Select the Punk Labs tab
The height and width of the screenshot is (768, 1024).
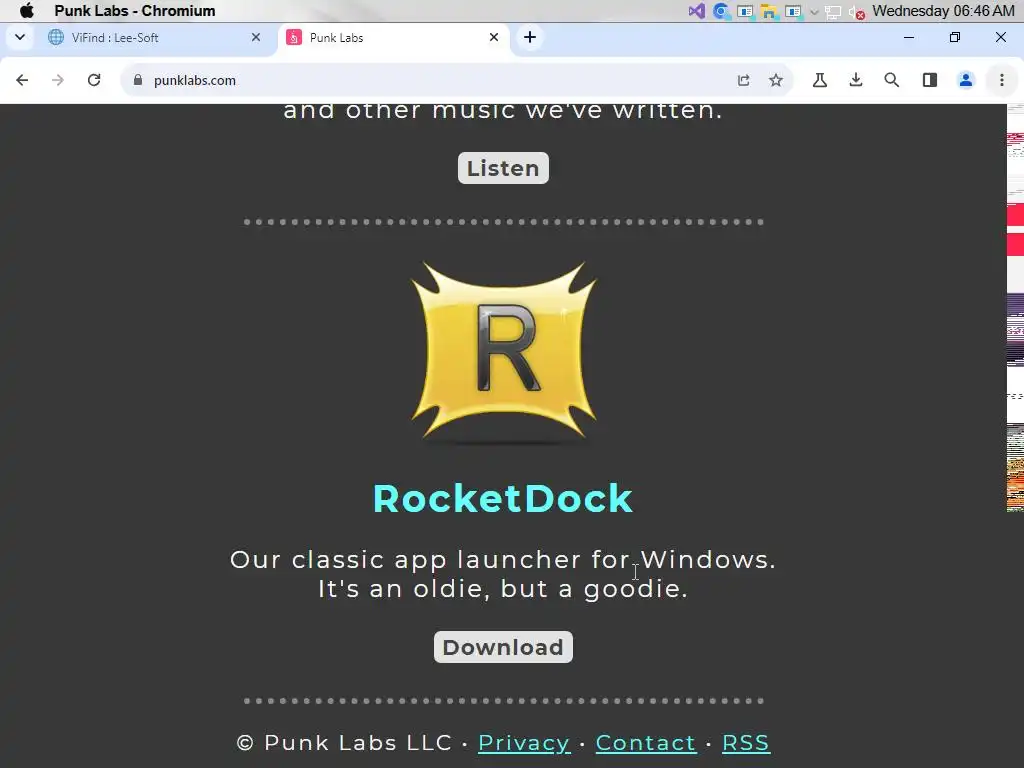[394, 38]
